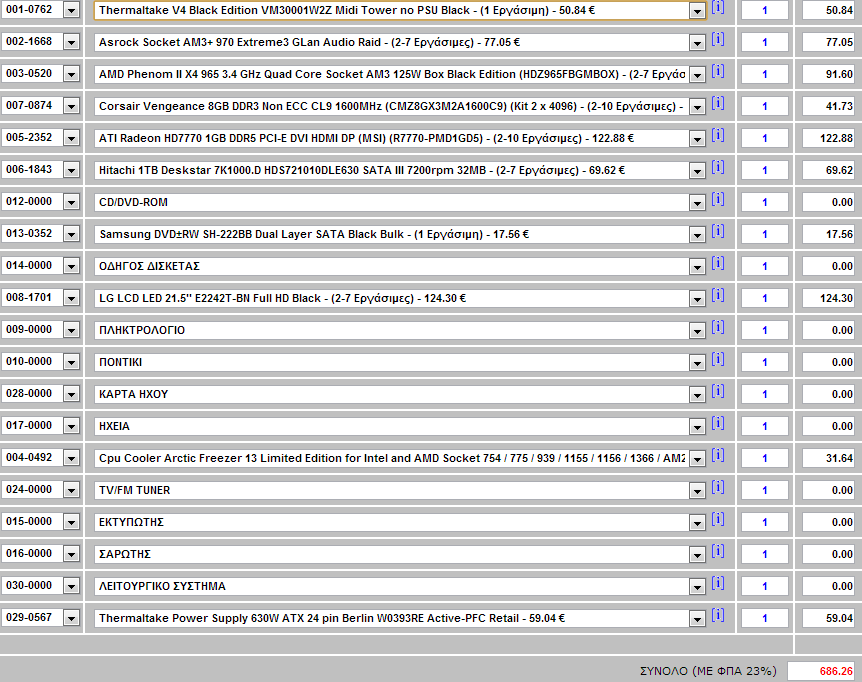Click the total field showing 686.26
The image size is (862, 682).
(x=821, y=671)
